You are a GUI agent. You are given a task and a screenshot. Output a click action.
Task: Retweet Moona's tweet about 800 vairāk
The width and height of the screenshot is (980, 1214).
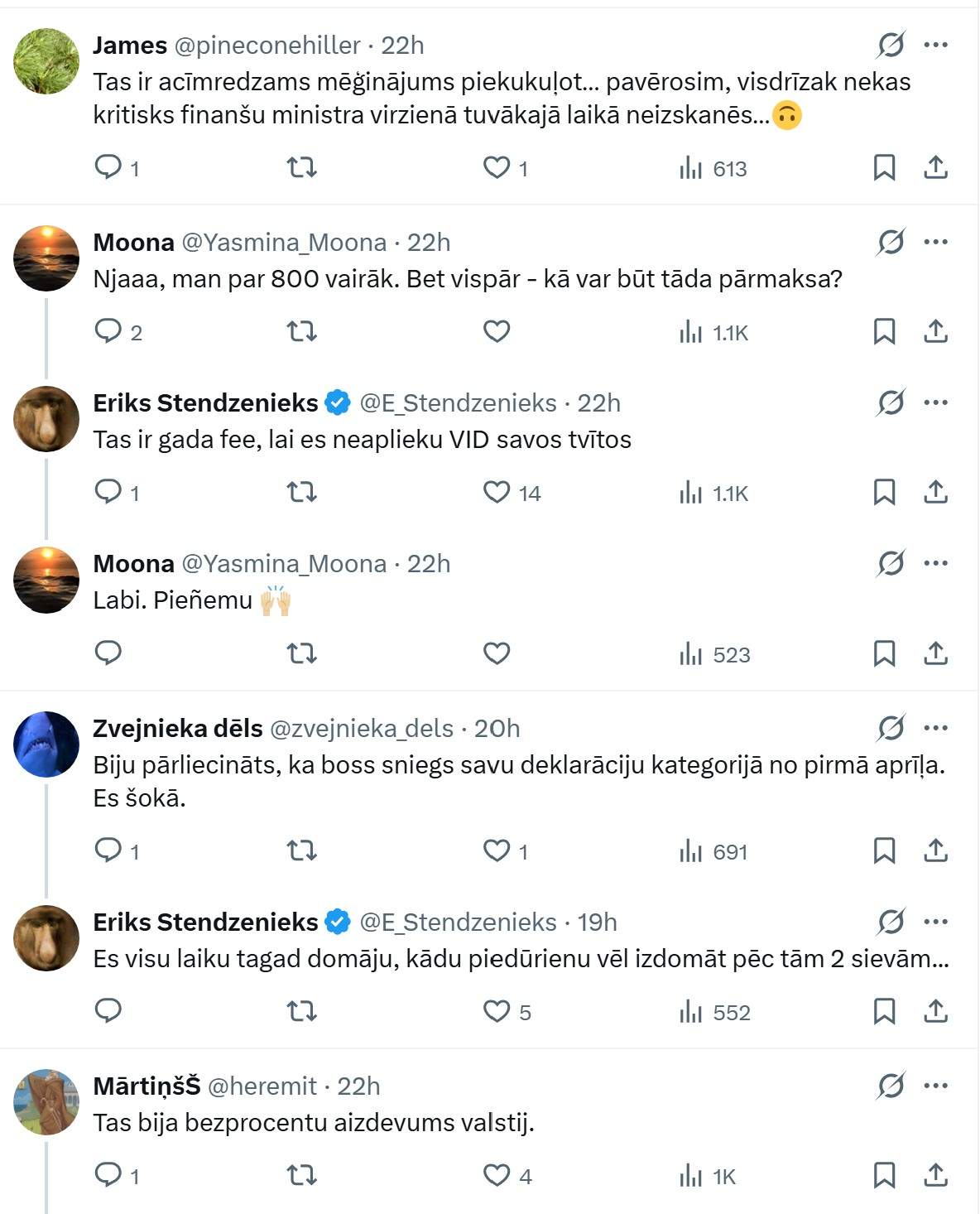(x=301, y=332)
